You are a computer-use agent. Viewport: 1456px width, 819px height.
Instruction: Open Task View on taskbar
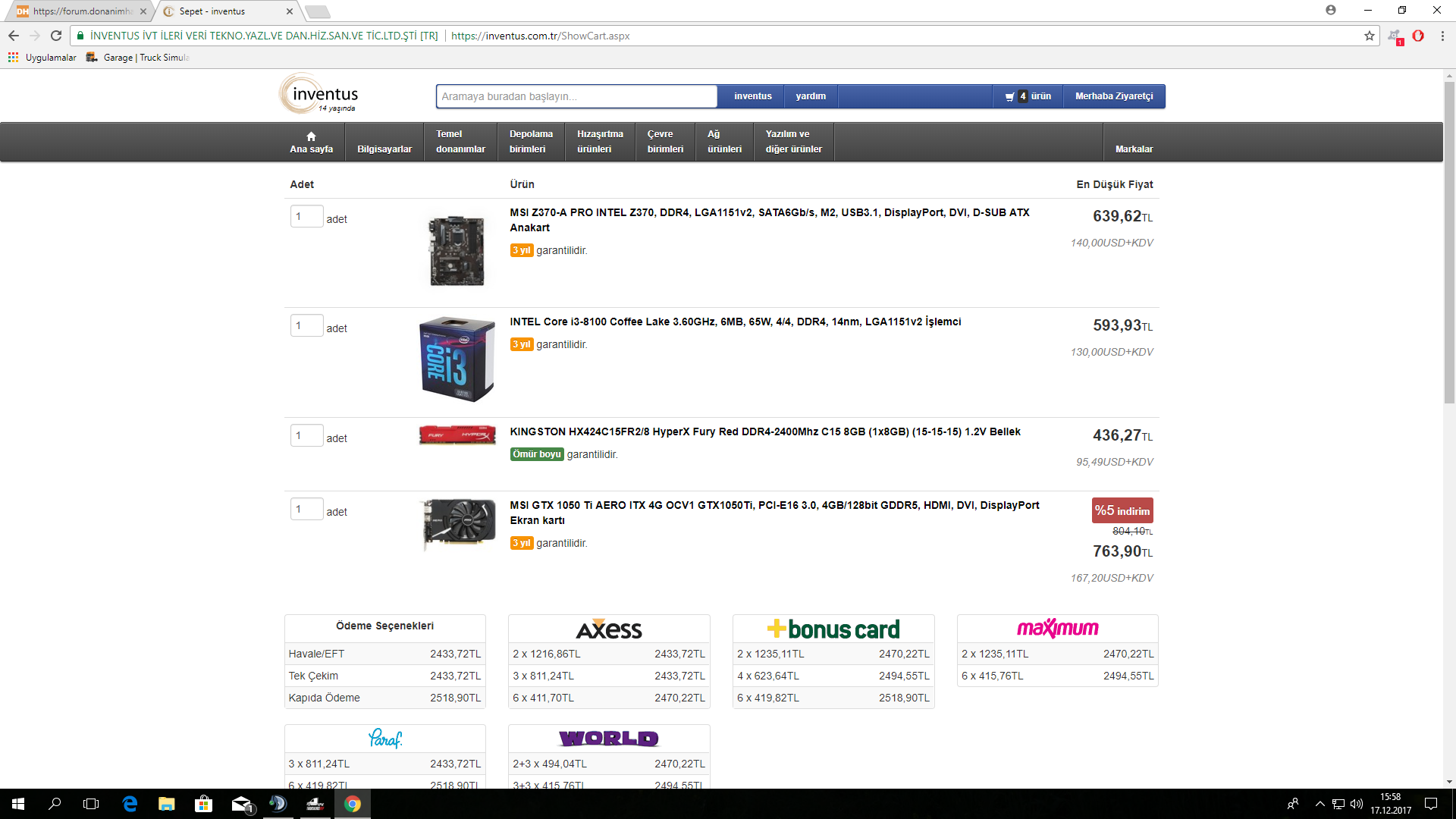coord(91,804)
